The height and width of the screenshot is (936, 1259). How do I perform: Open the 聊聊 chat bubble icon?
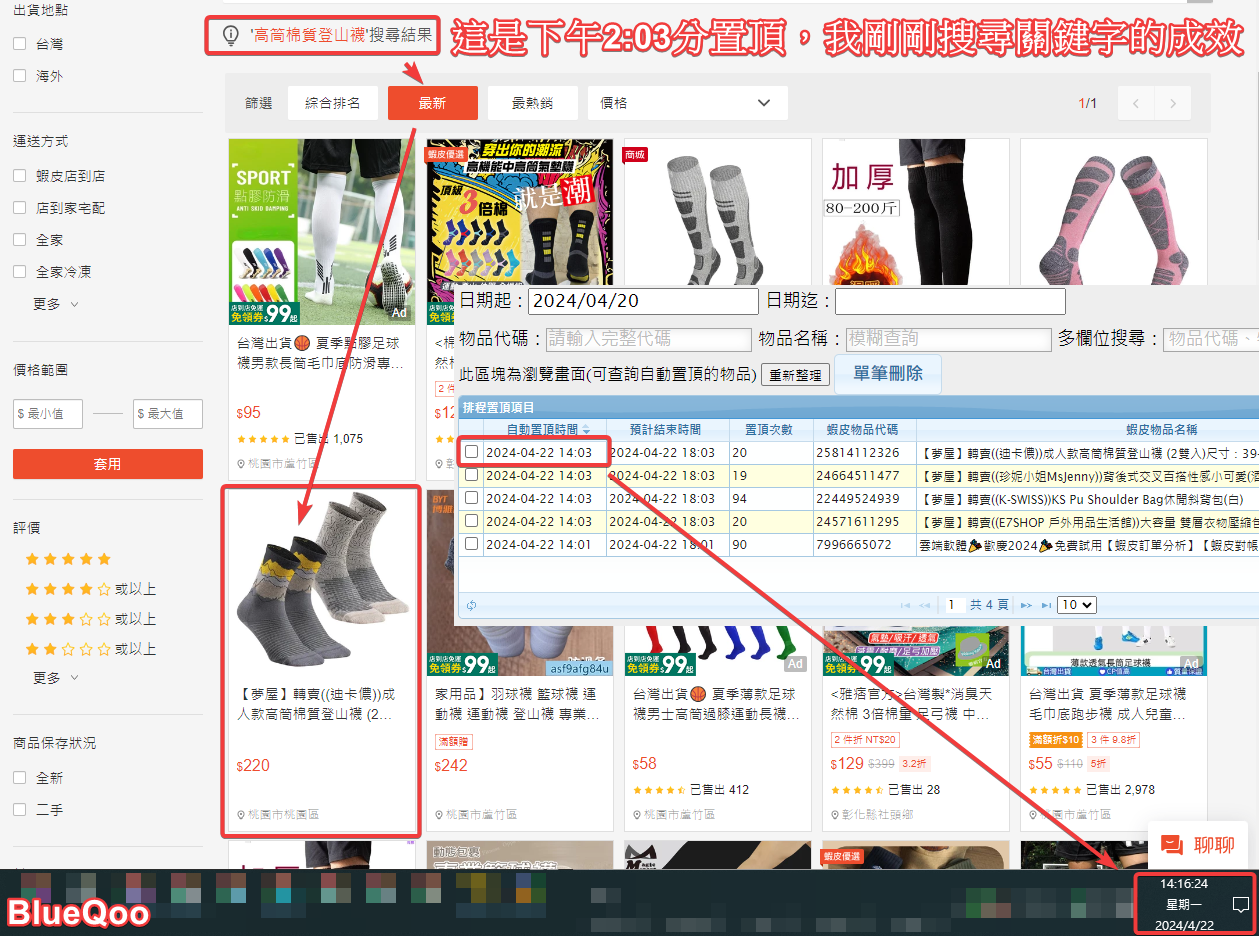pos(1171,845)
